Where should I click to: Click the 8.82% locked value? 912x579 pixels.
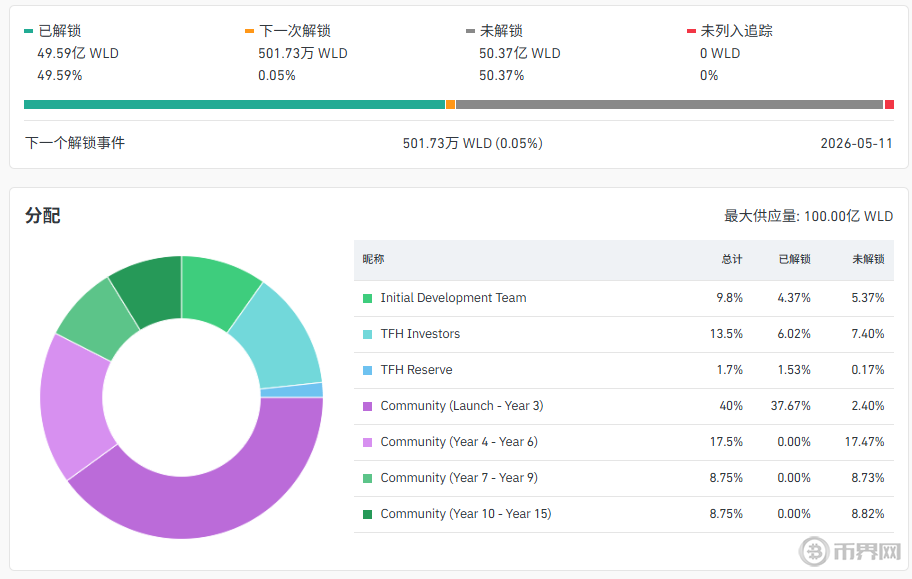[x=868, y=514]
